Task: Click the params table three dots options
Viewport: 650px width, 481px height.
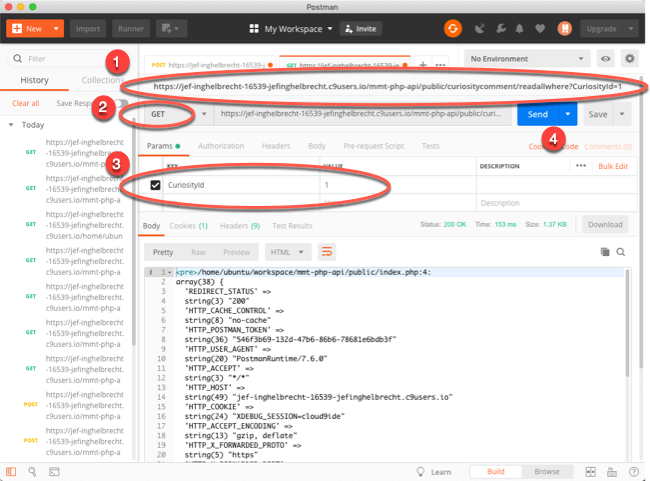Action: point(581,165)
